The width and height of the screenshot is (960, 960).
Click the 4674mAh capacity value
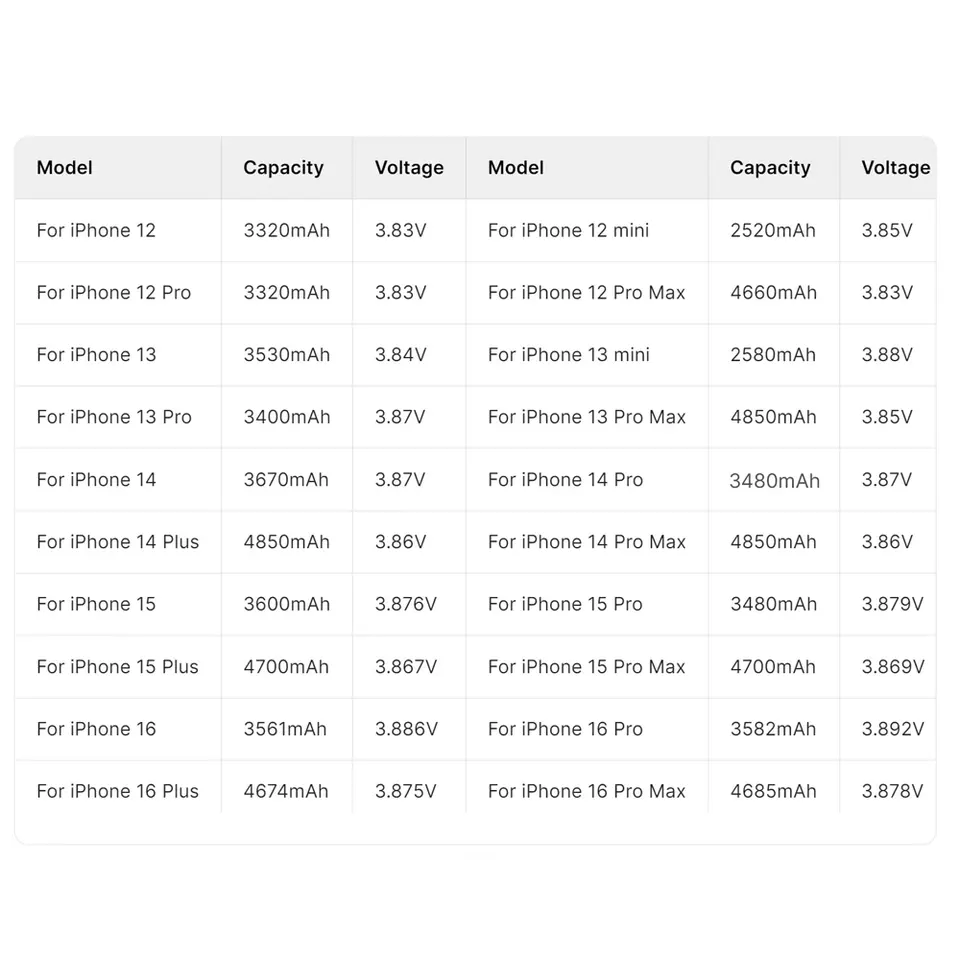click(x=286, y=791)
